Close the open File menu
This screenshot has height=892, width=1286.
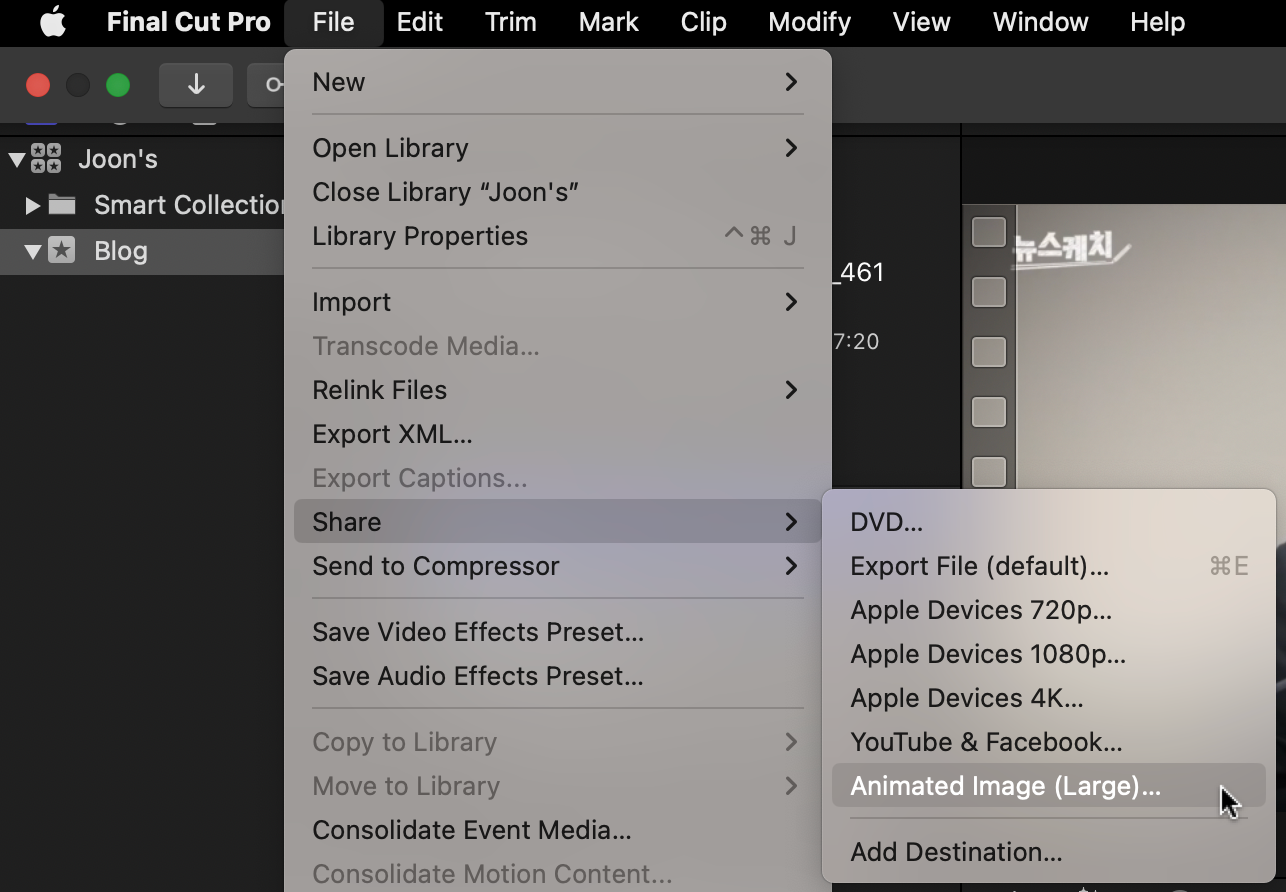(333, 22)
